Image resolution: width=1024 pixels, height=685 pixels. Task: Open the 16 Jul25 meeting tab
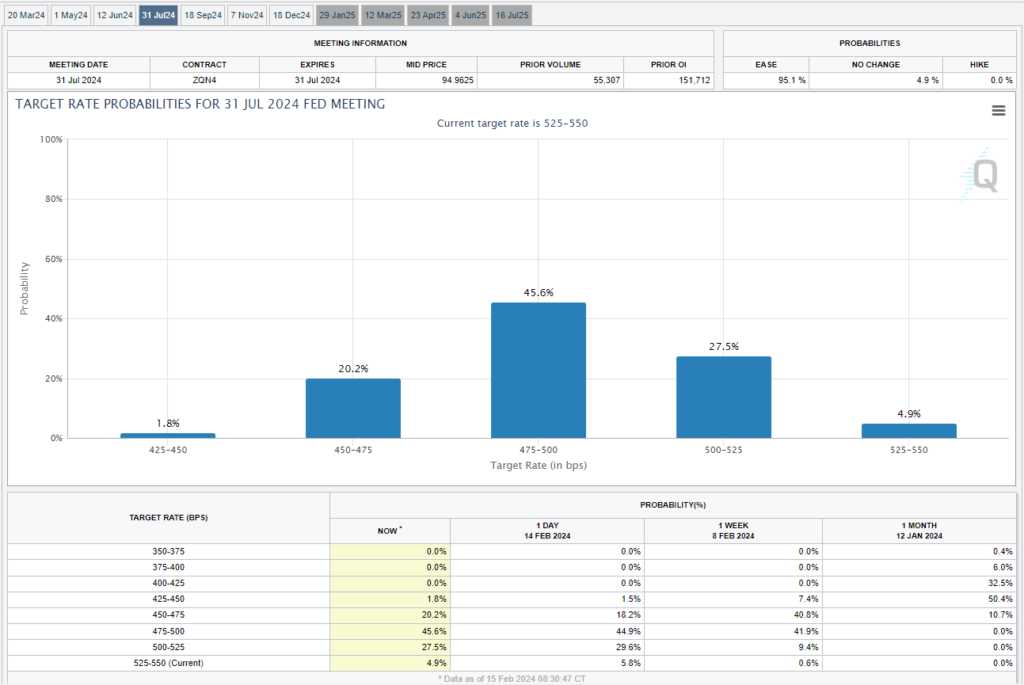point(512,15)
